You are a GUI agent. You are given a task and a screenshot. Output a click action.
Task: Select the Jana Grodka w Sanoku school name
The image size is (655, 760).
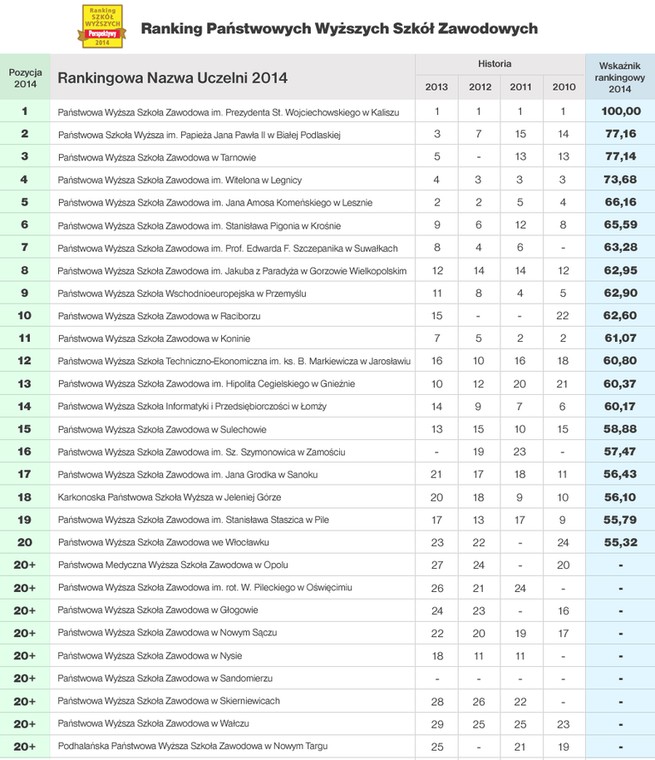(x=188, y=475)
